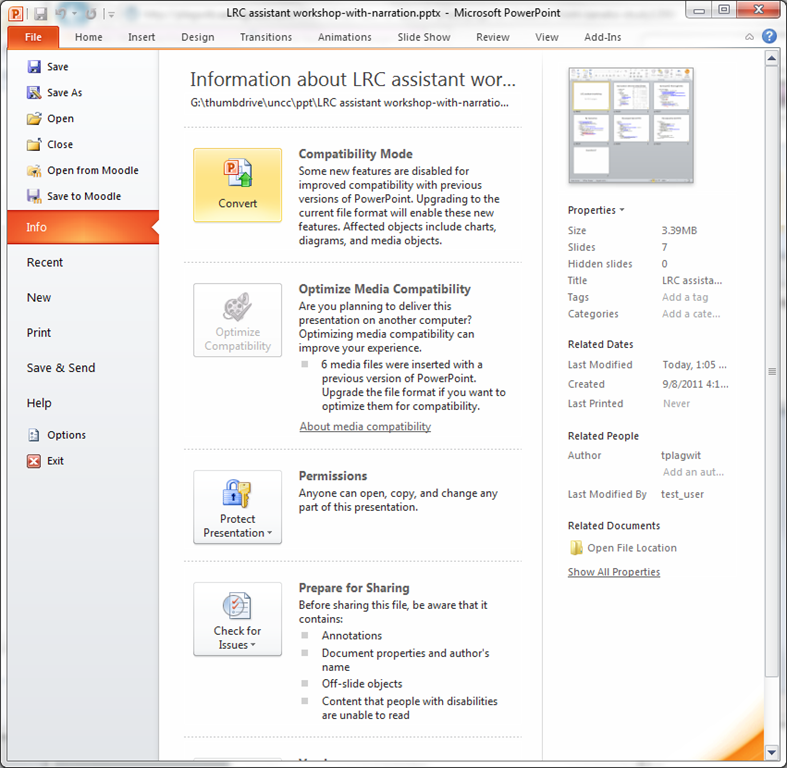Click the Help question mark icon
The height and width of the screenshot is (768, 787).
coord(769,37)
